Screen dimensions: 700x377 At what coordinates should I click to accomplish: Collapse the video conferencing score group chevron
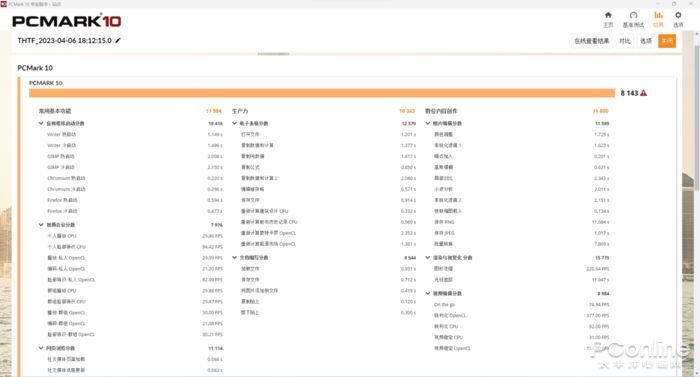[41, 225]
